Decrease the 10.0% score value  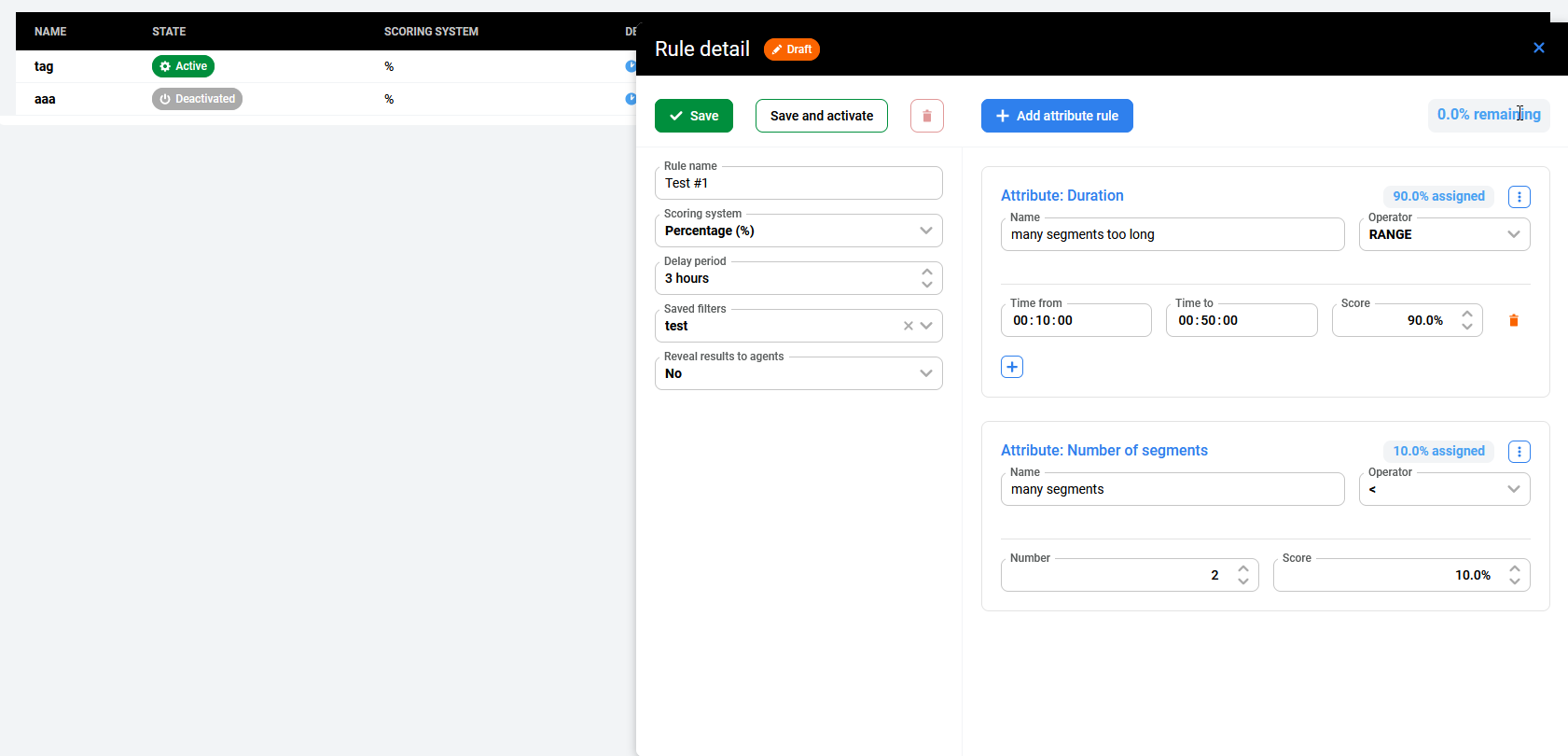click(x=1515, y=581)
